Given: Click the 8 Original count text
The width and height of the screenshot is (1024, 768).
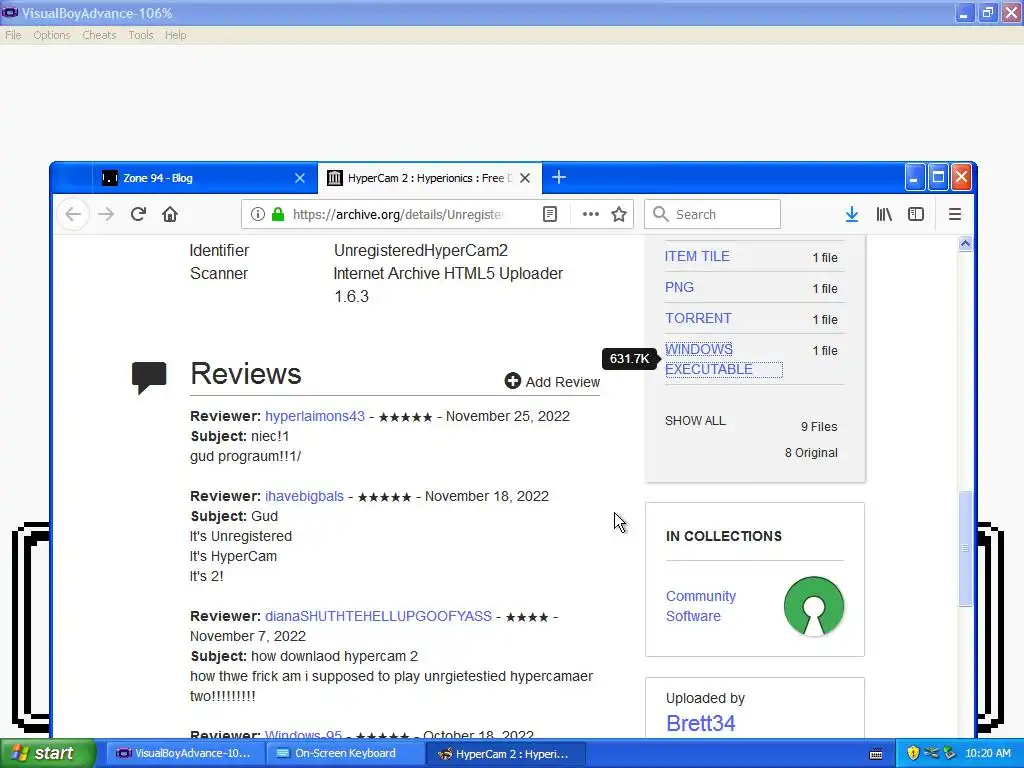Looking at the screenshot, I should [x=811, y=453].
